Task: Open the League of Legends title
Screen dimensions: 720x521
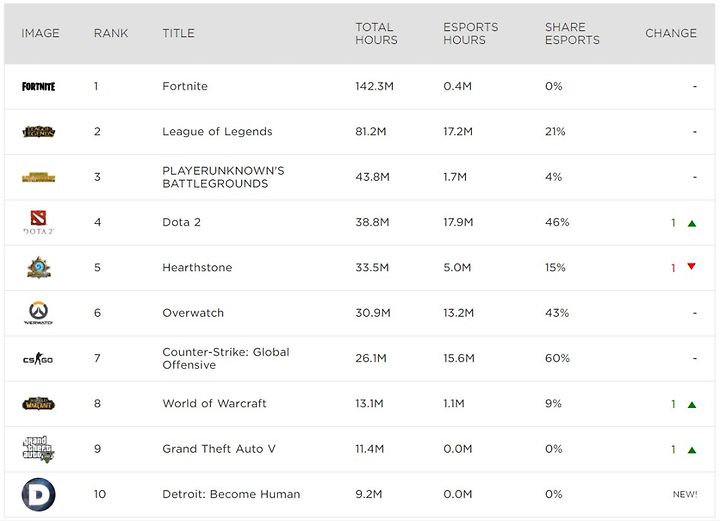Action: tap(217, 132)
